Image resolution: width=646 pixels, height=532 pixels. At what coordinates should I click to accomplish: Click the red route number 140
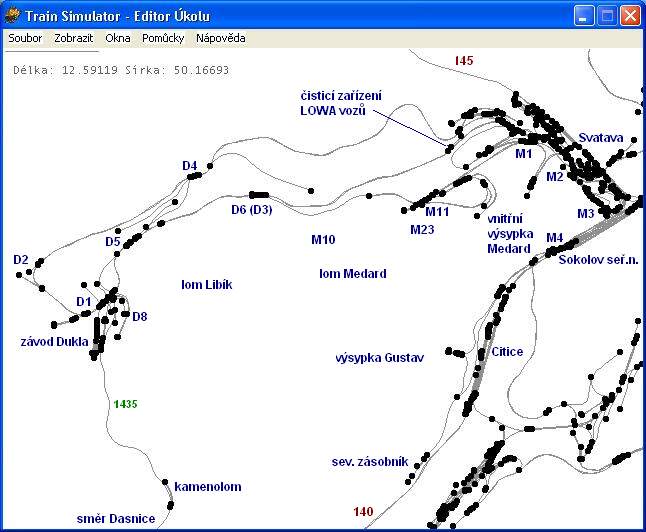point(363,511)
